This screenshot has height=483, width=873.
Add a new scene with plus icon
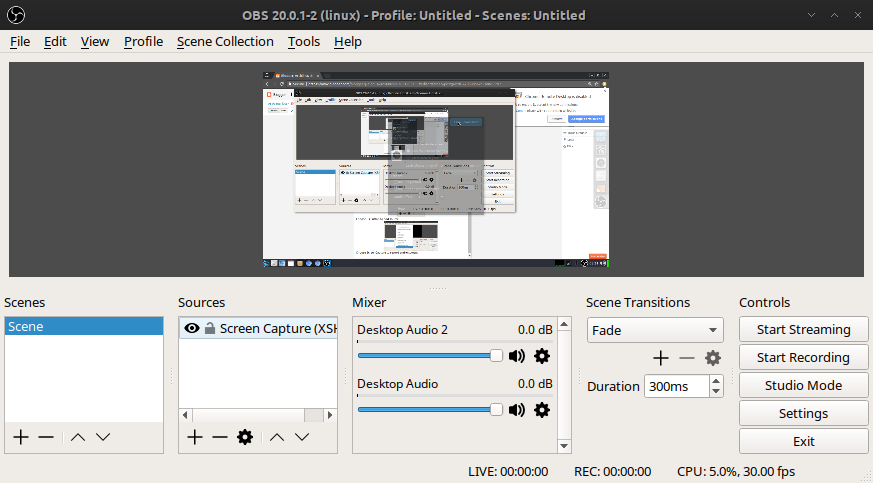(21, 437)
